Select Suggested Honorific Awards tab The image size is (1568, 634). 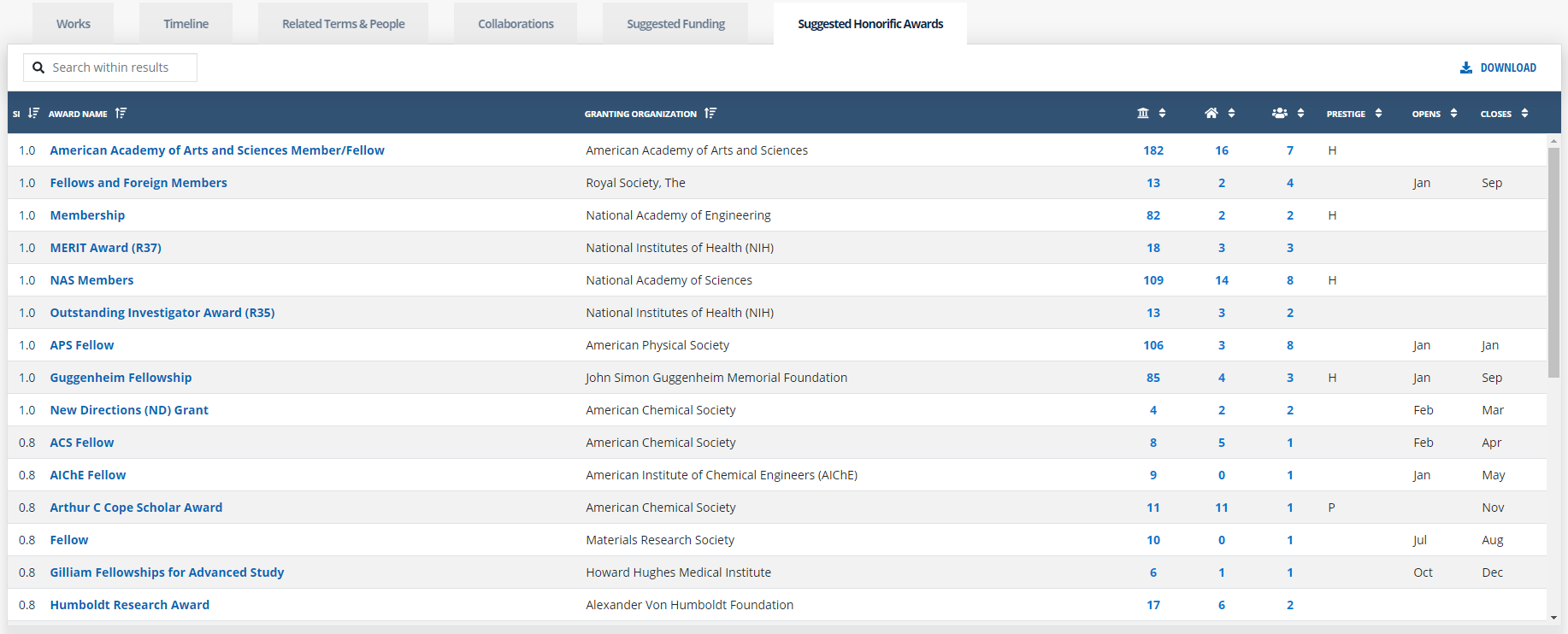[x=870, y=23]
